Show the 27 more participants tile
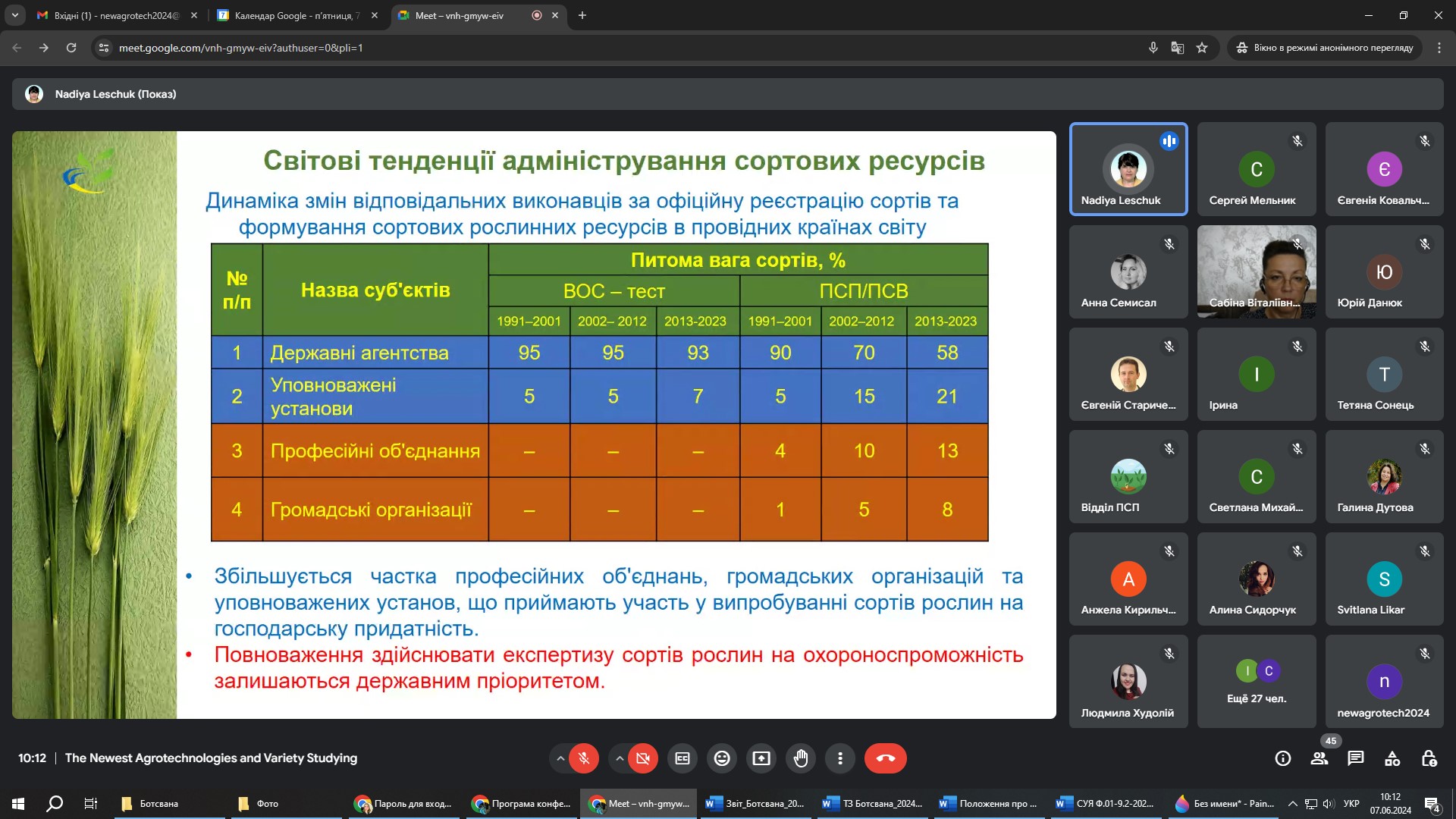This screenshot has width=1456, height=819. tap(1257, 681)
